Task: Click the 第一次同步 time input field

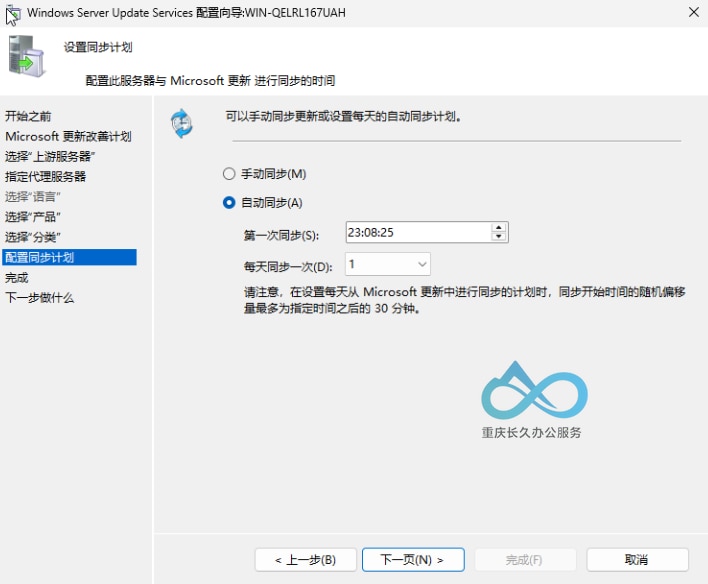Action: click(x=418, y=232)
